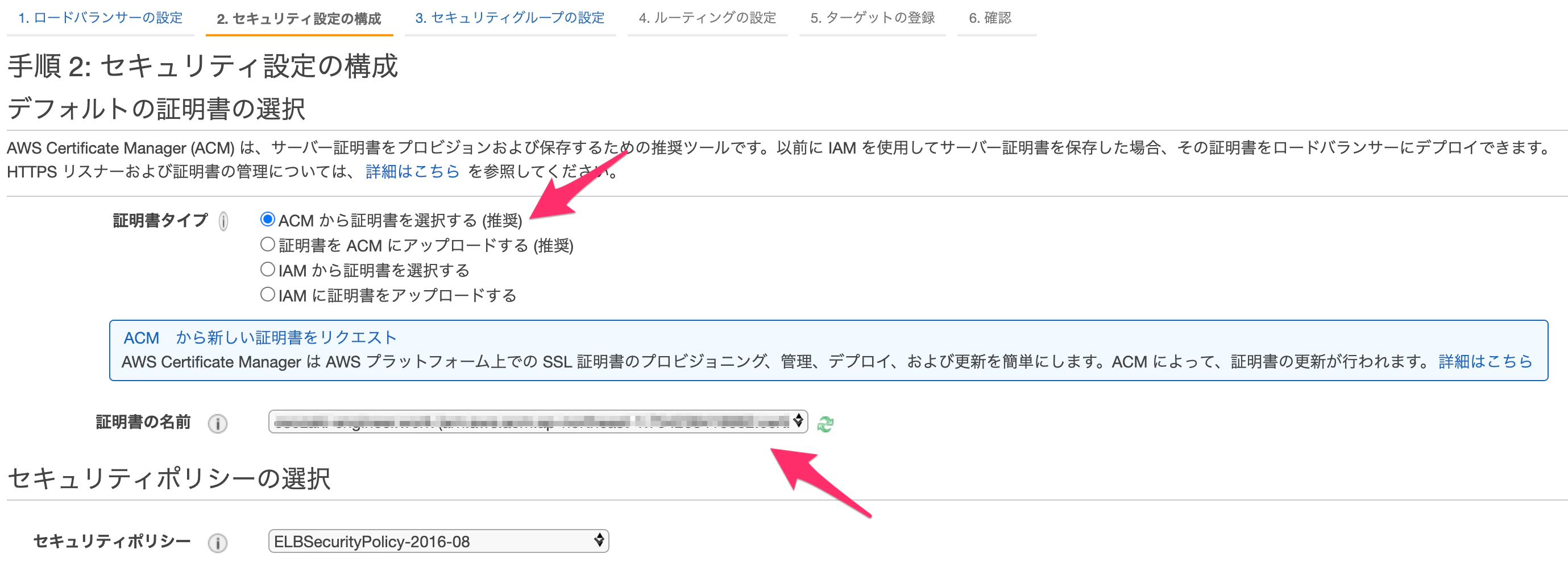This screenshot has width=1568, height=570.
Task: Switch to the 1. ロードバランサーの設定 tab
Action: pos(99,18)
